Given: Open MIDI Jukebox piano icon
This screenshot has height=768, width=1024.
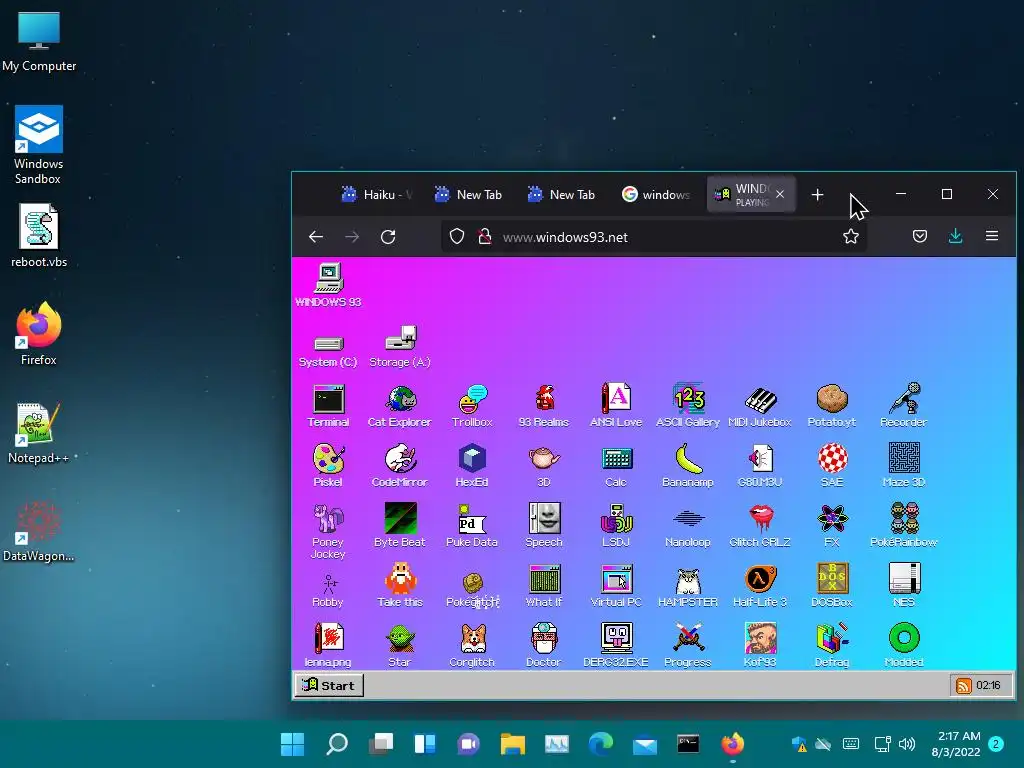Looking at the screenshot, I should point(760,406).
